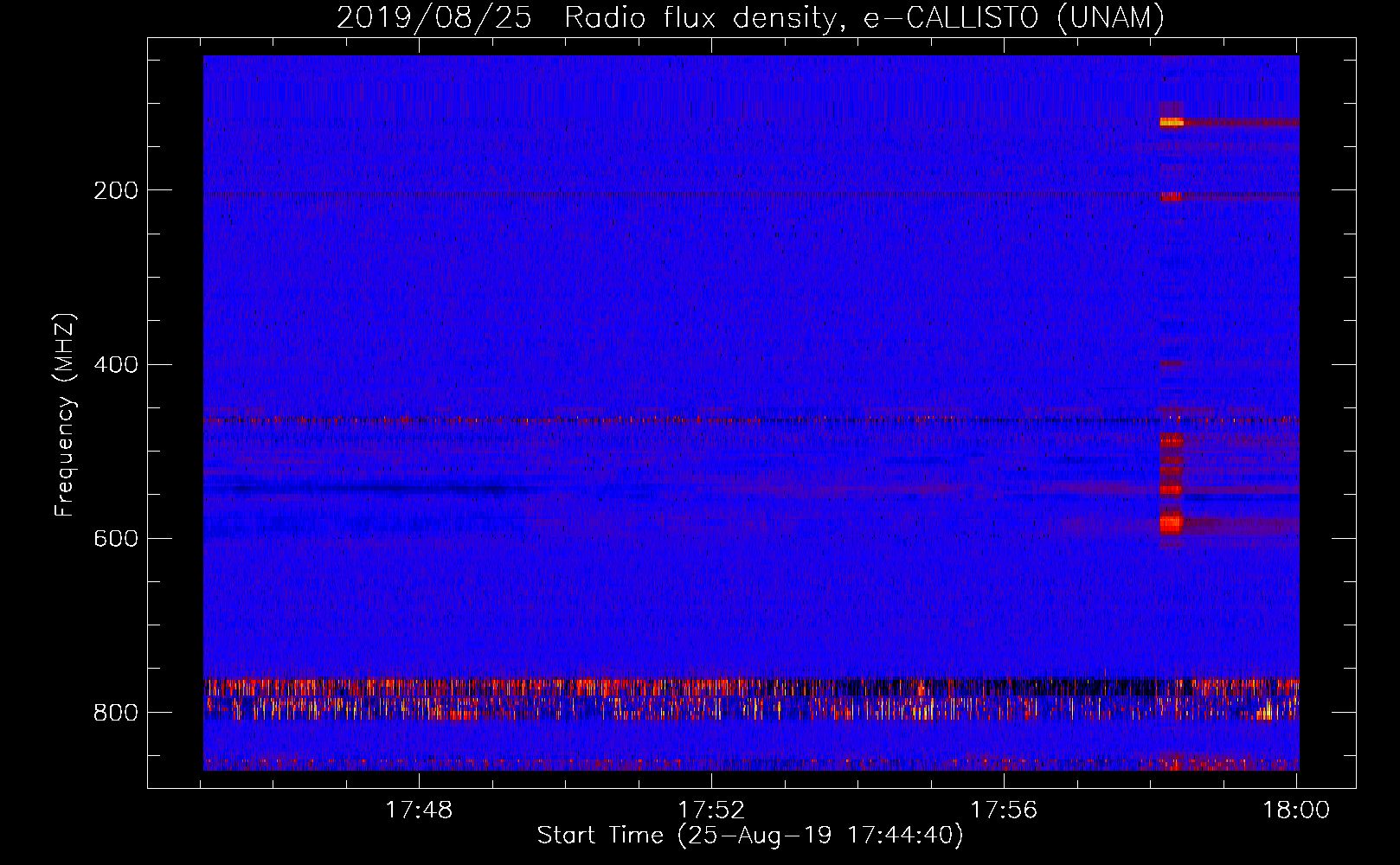Screen dimensions: 1400x865
Task: Click the 17:56 time tick label
Action: click(x=1004, y=810)
